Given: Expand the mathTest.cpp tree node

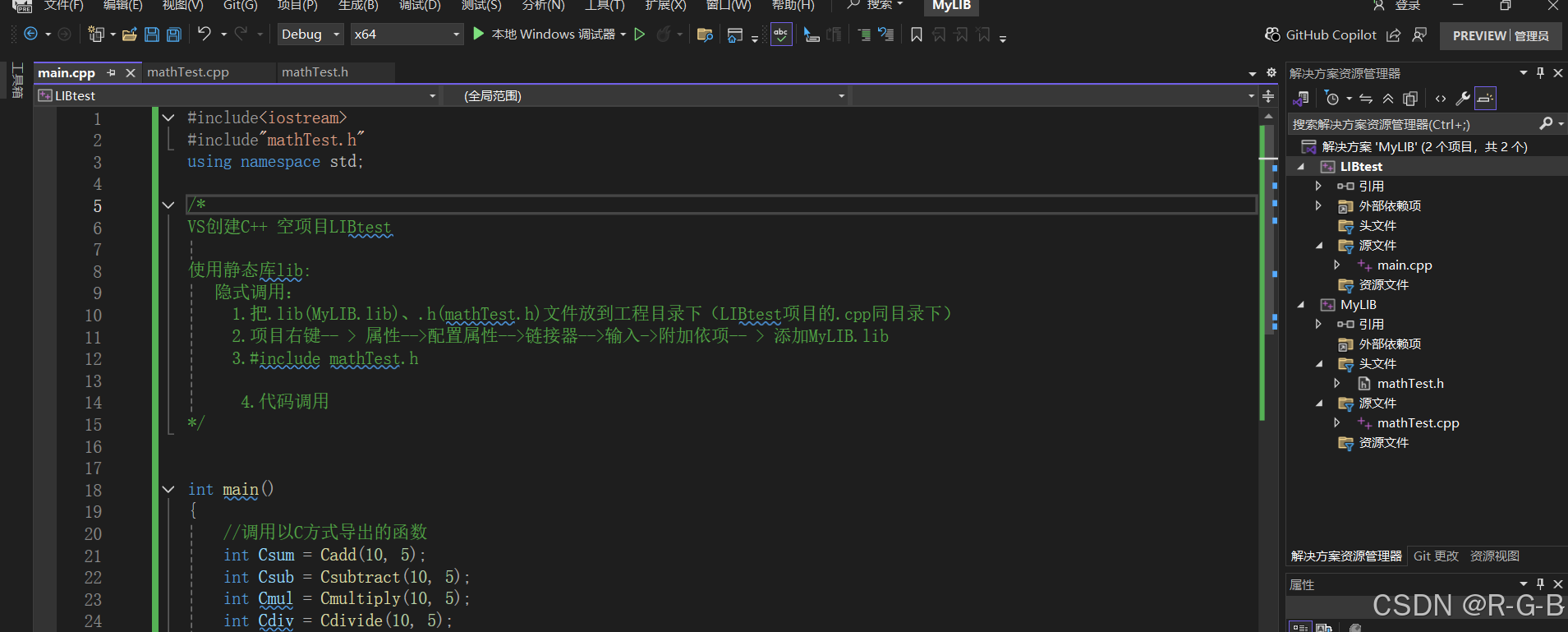Looking at the screenshot, I should coord(1337,422).
